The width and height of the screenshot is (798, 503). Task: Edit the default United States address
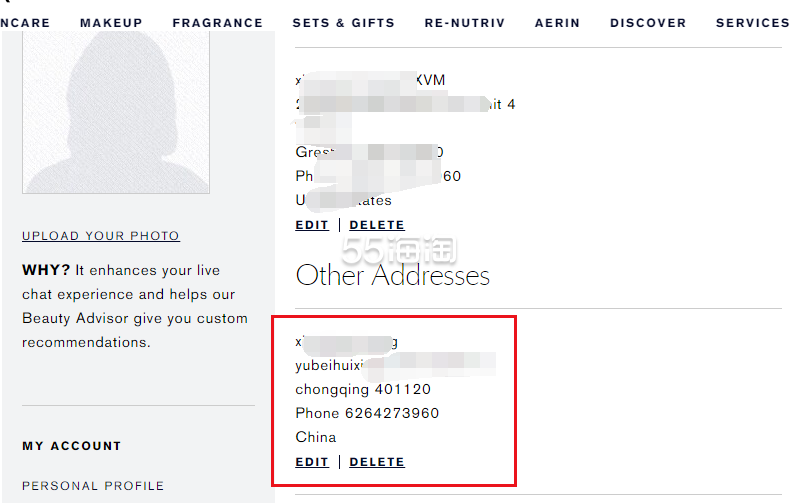[x=312, y=225]
